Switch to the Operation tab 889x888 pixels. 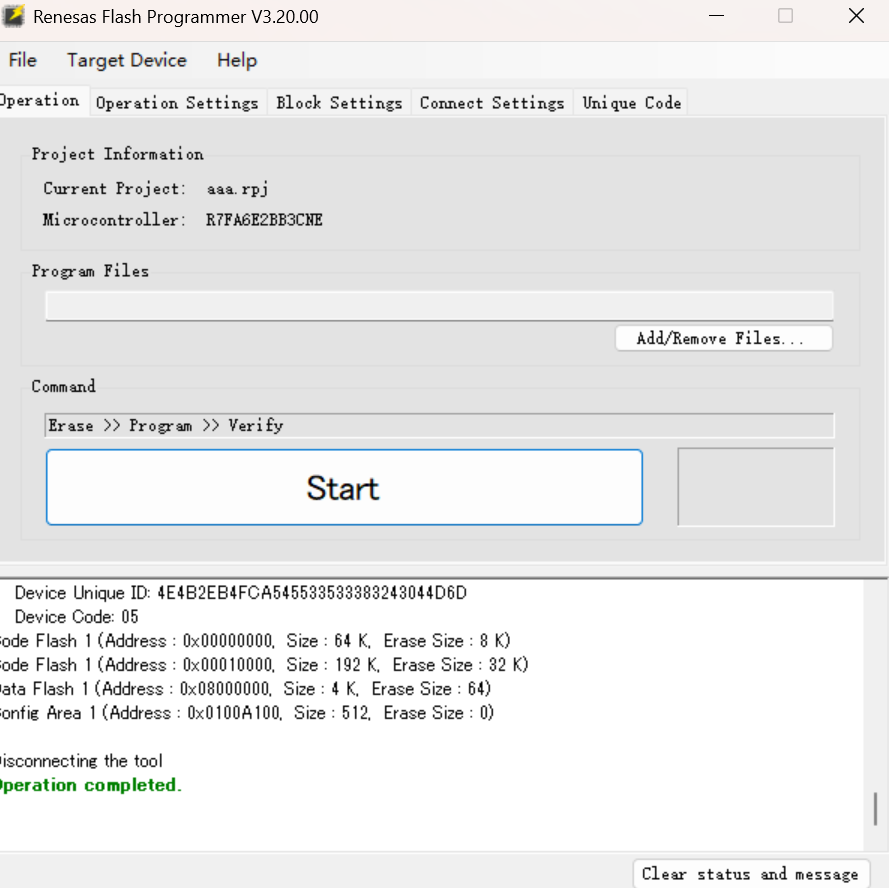tap(43, 101)
